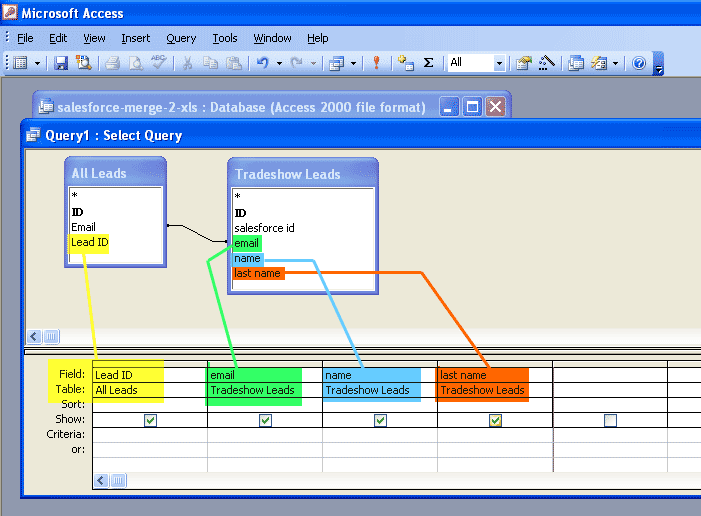Click the Criteria cell under Lead ID column
The width and height of the screenshot is (701, 516).
150,435
